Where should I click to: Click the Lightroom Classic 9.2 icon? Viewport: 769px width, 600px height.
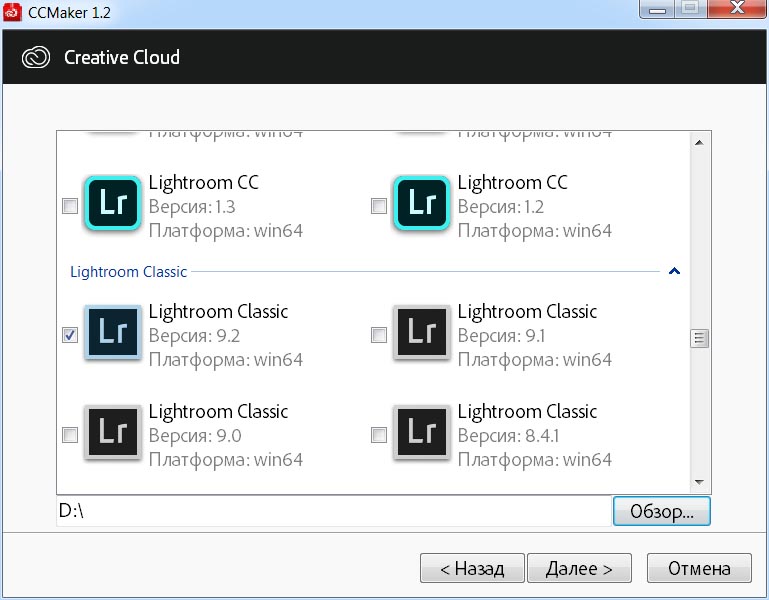coord(112,332)
